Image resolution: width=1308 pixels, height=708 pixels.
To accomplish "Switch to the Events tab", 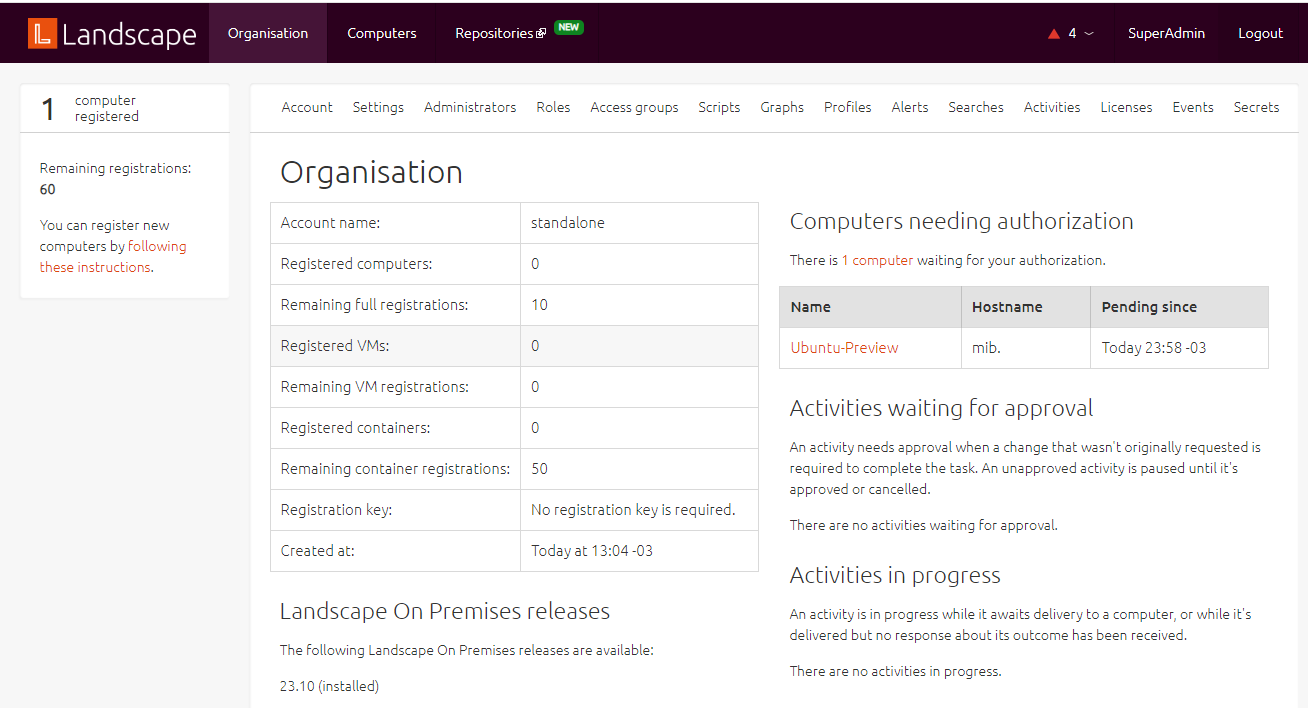I will point(1193,107).
